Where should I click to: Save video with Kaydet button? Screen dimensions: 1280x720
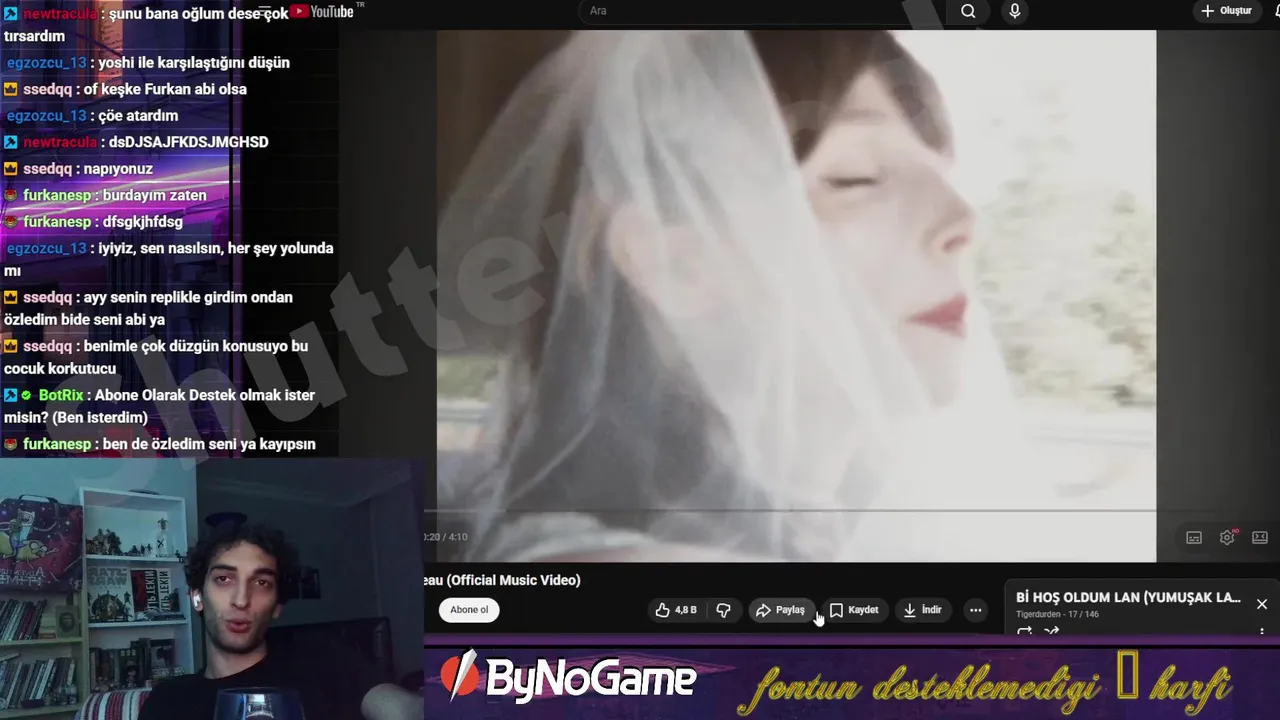click(x=853, y=610)
